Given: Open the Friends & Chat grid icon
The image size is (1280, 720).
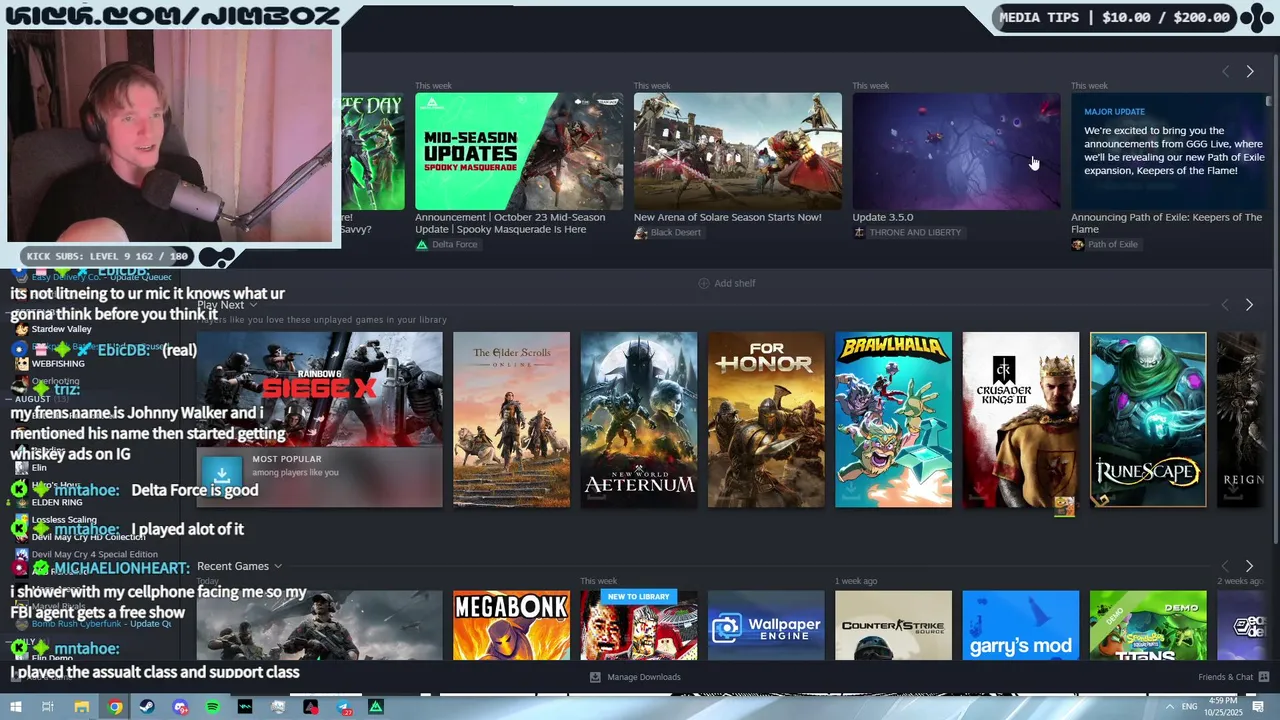Looking at the screenshot, I should tap(1263, 677).
